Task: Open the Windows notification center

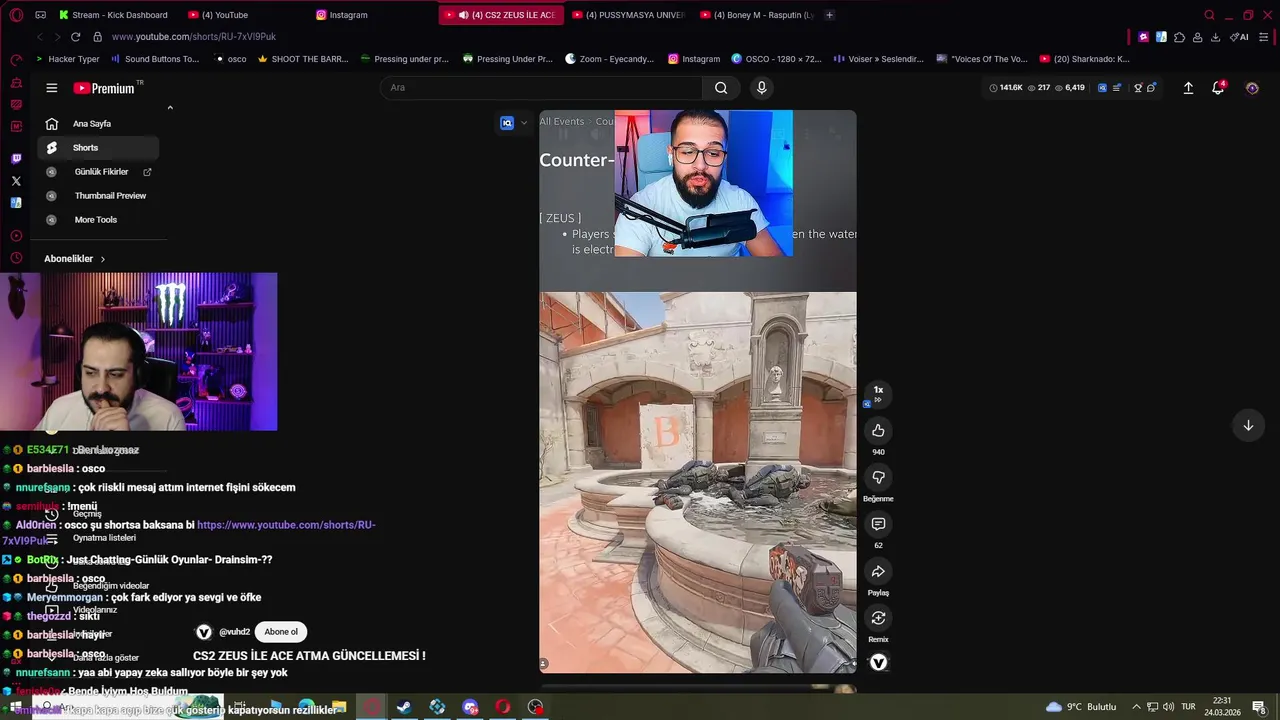Action: [x=1258, y=707]
